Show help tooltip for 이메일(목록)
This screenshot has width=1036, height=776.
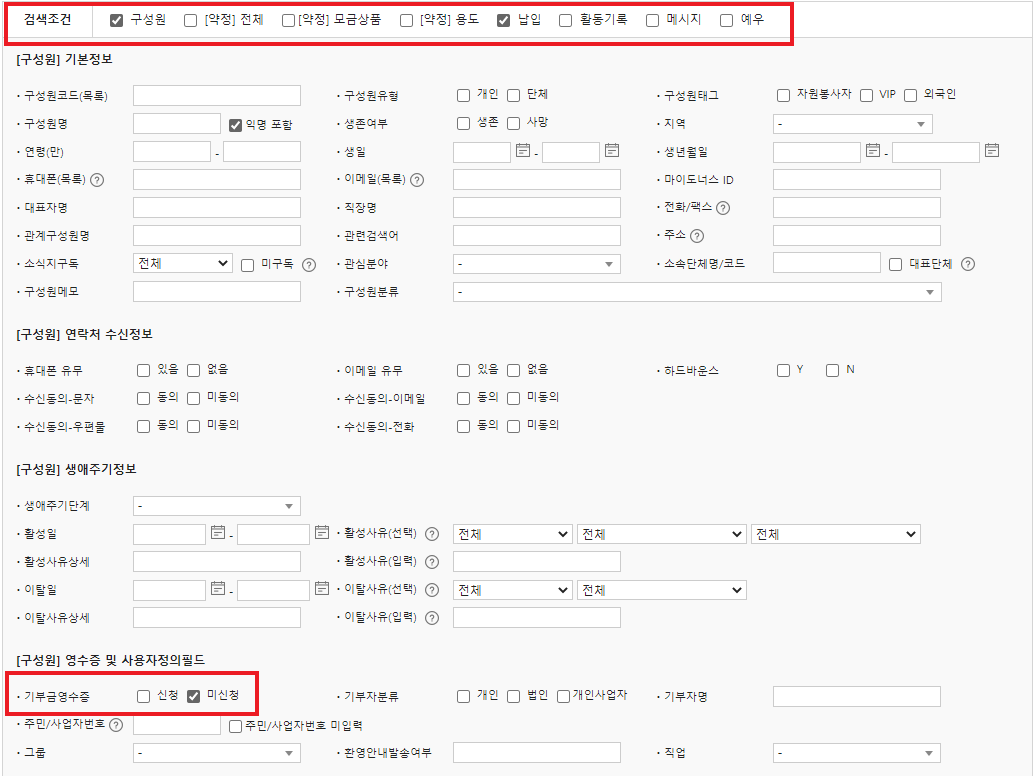coord(417,180)
